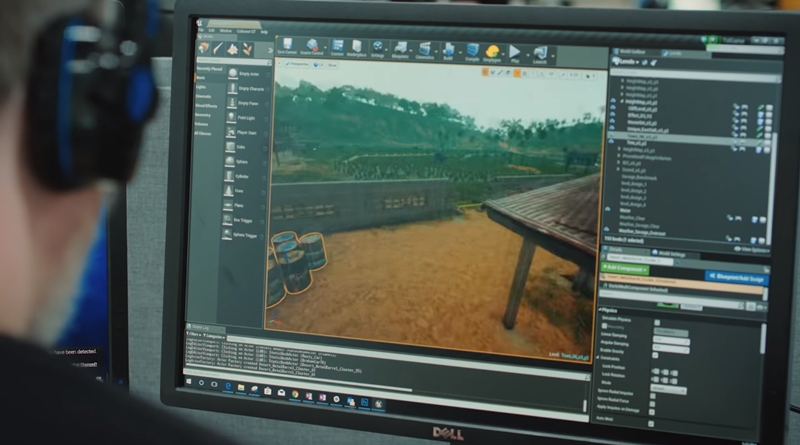The image size is (800, 445).
Task: Select the Landscape mode icon
Action: coord(233,49)
